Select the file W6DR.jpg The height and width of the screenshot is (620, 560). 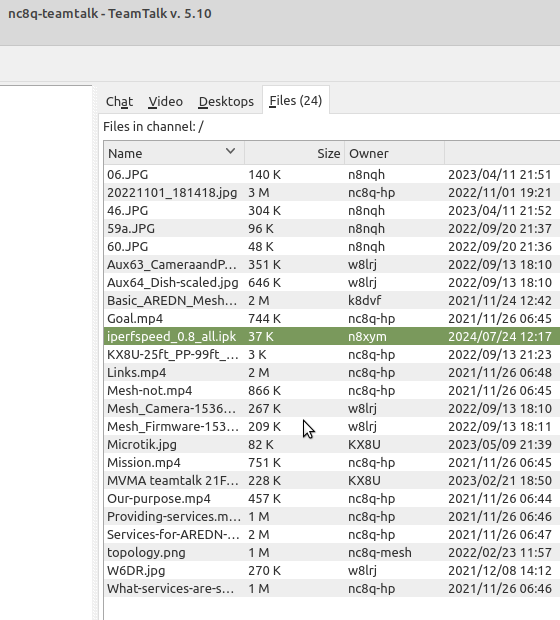coord(332,570)
